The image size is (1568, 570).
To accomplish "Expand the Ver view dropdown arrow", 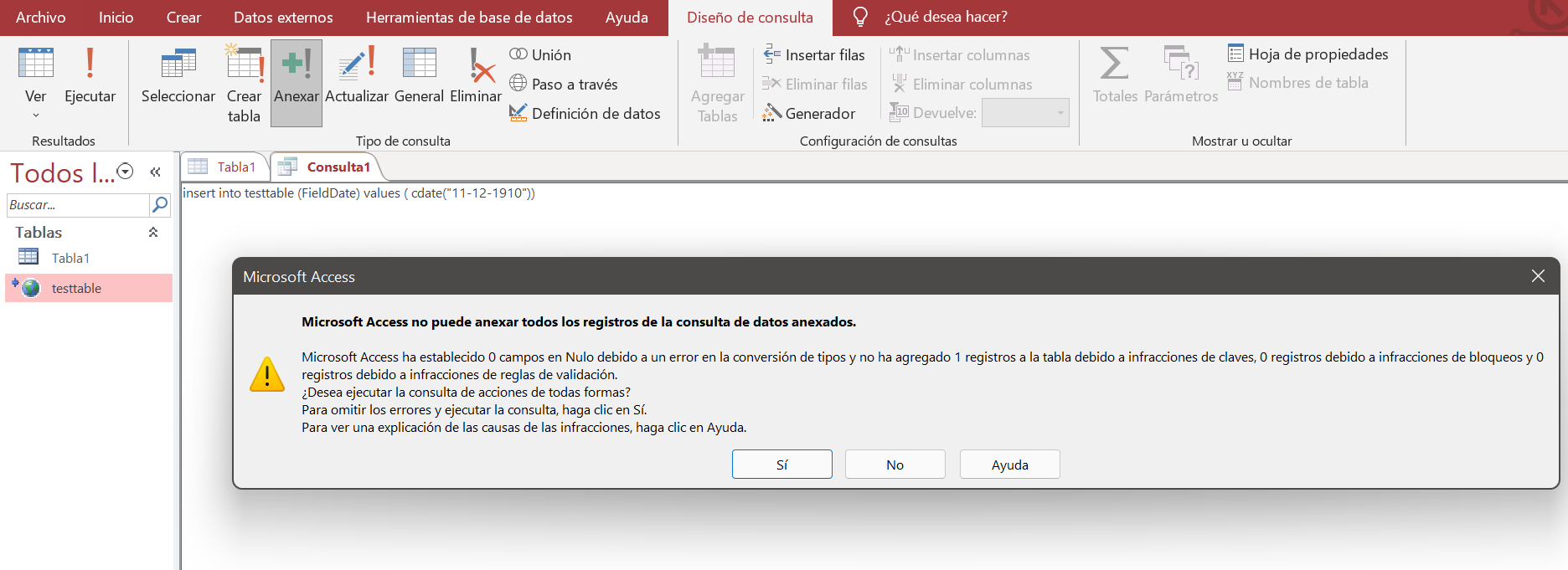I will [x=35, y=116].
